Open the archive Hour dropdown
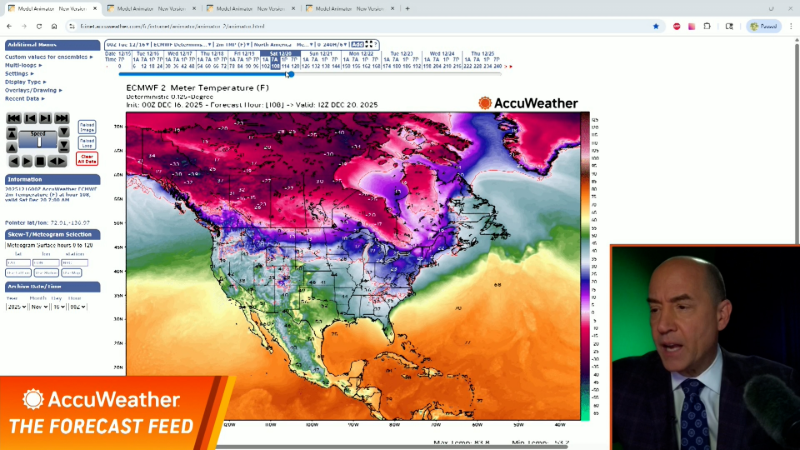 (77, 307)
